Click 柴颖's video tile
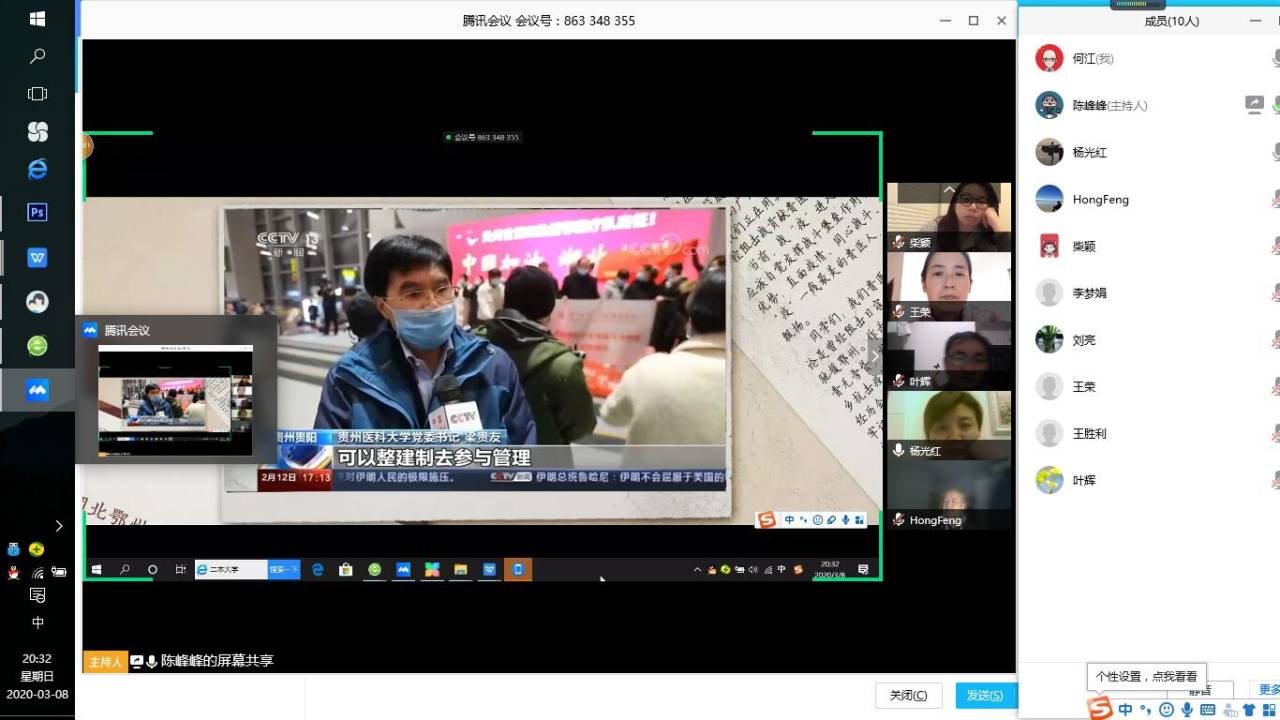 [949, 216]
